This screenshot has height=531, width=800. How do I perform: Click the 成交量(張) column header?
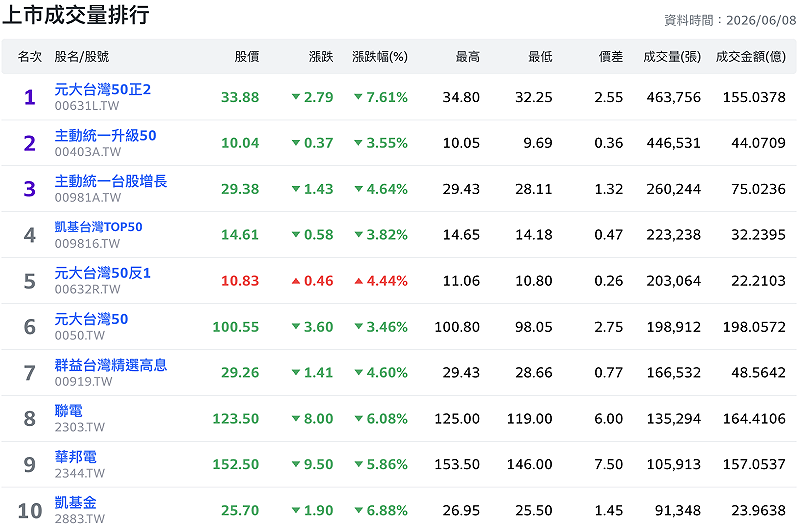click(x=672, y=57)
